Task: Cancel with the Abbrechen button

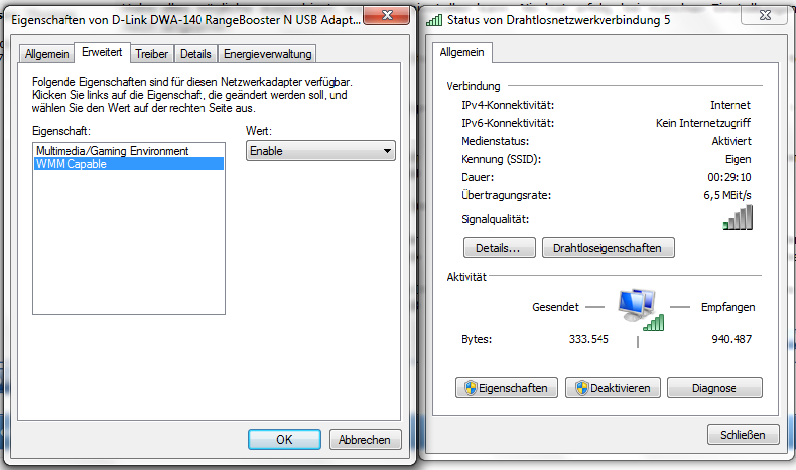Action: [365, 440]
